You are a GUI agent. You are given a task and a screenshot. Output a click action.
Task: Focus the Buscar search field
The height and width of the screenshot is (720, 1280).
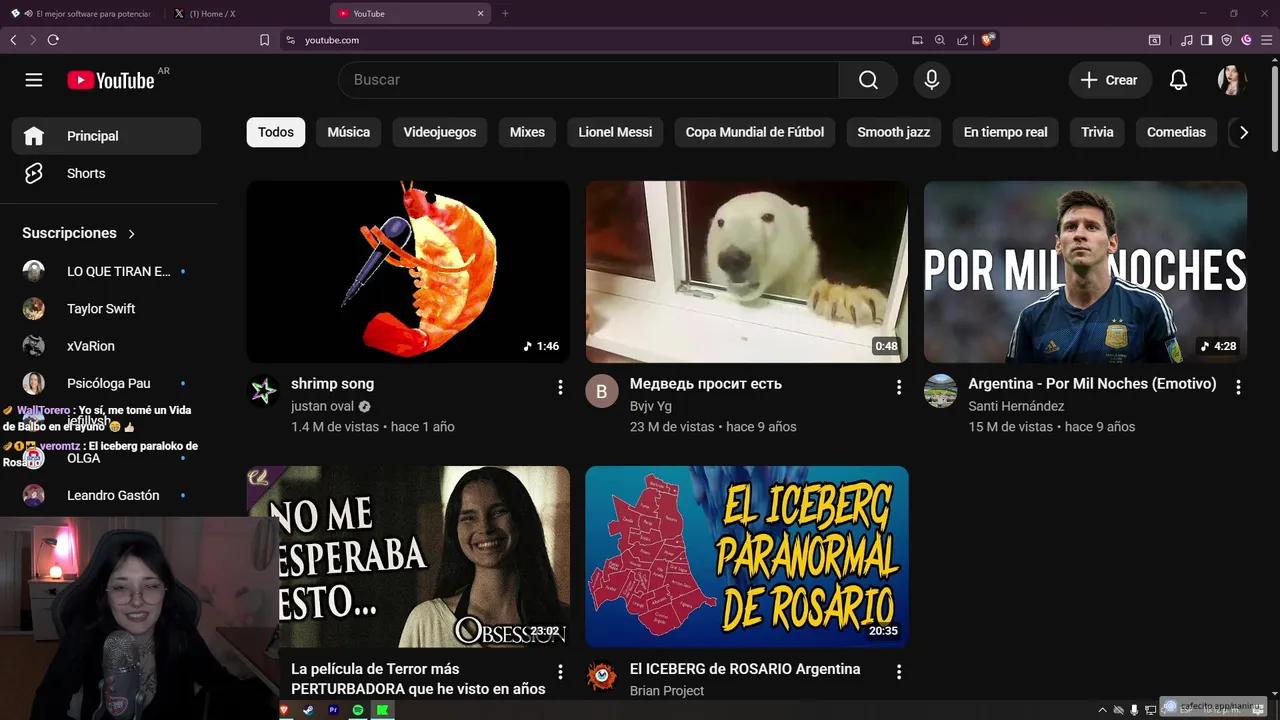coord(588,80)
